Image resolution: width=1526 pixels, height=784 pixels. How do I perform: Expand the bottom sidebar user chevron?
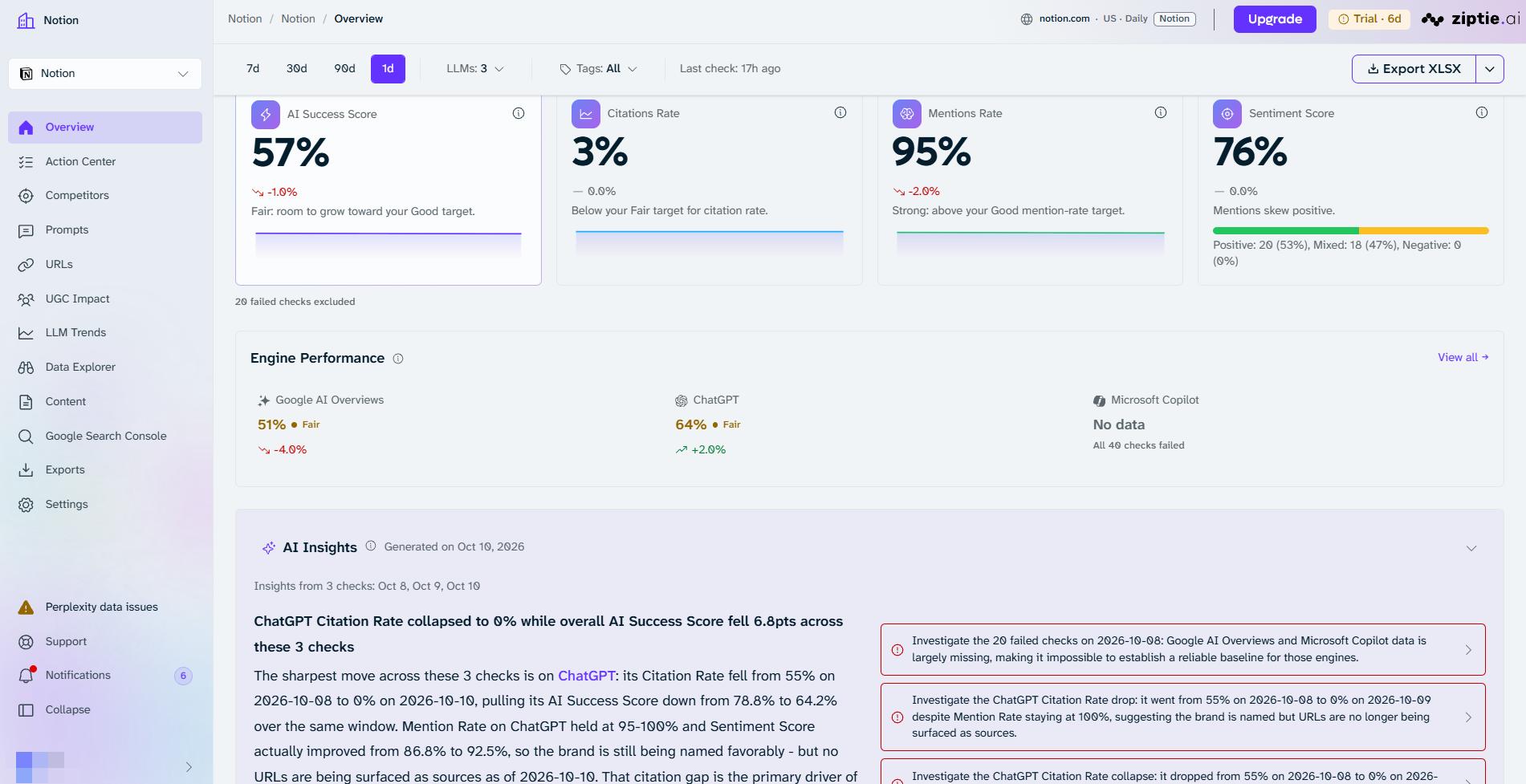tap(189, 767)
